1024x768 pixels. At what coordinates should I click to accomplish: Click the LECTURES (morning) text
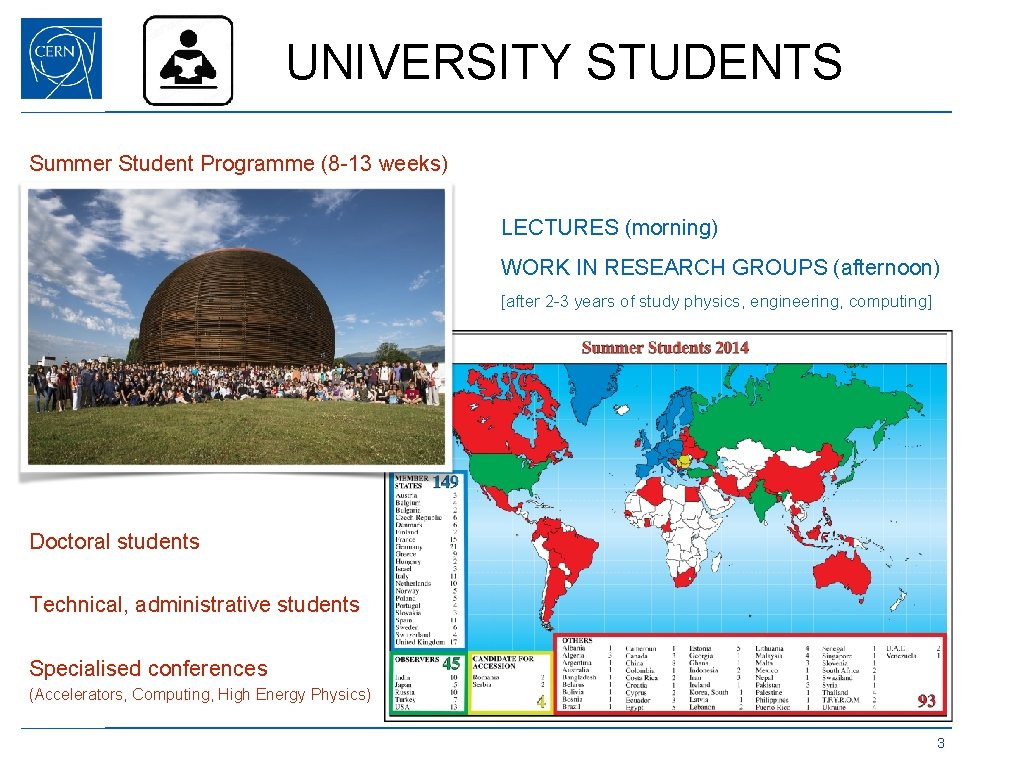(x=609, y=227)
